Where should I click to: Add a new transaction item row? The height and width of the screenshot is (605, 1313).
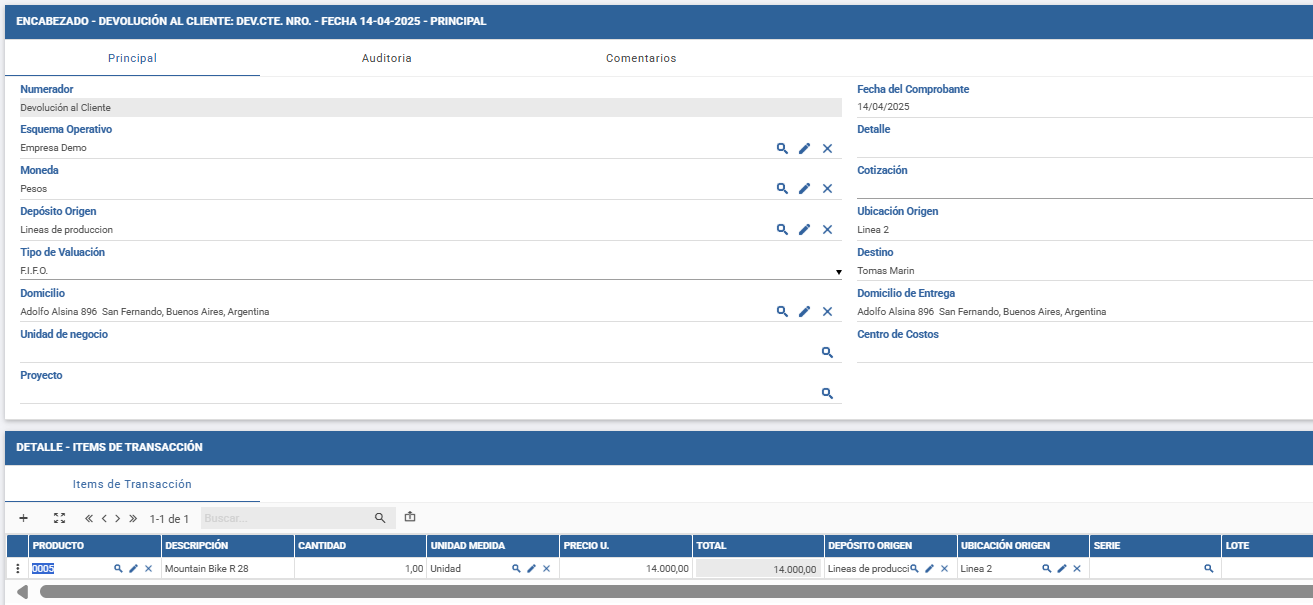point(23,518)
